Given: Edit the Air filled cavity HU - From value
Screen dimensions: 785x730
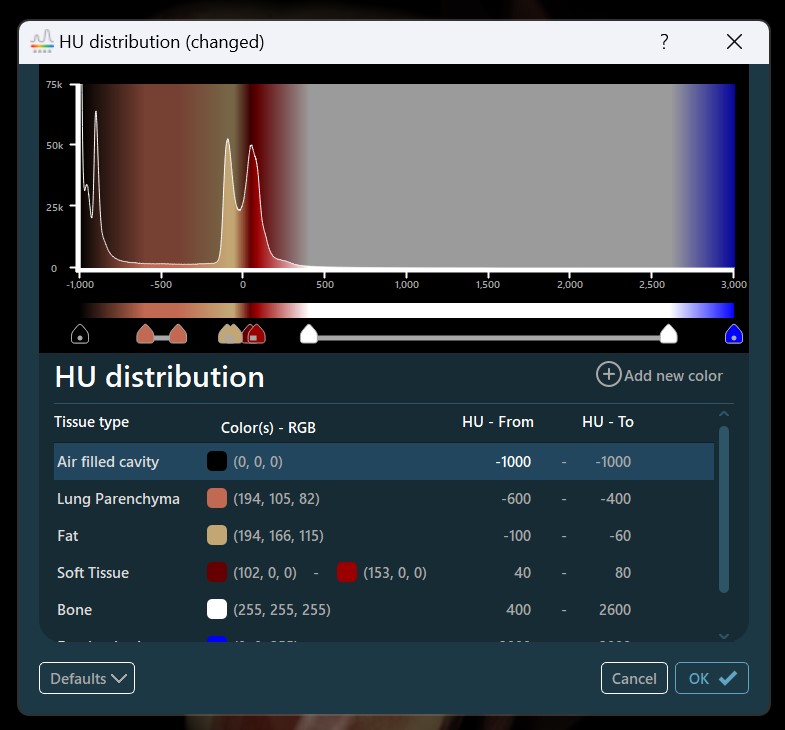Looking at the screenshot, I should coord(511,462).
